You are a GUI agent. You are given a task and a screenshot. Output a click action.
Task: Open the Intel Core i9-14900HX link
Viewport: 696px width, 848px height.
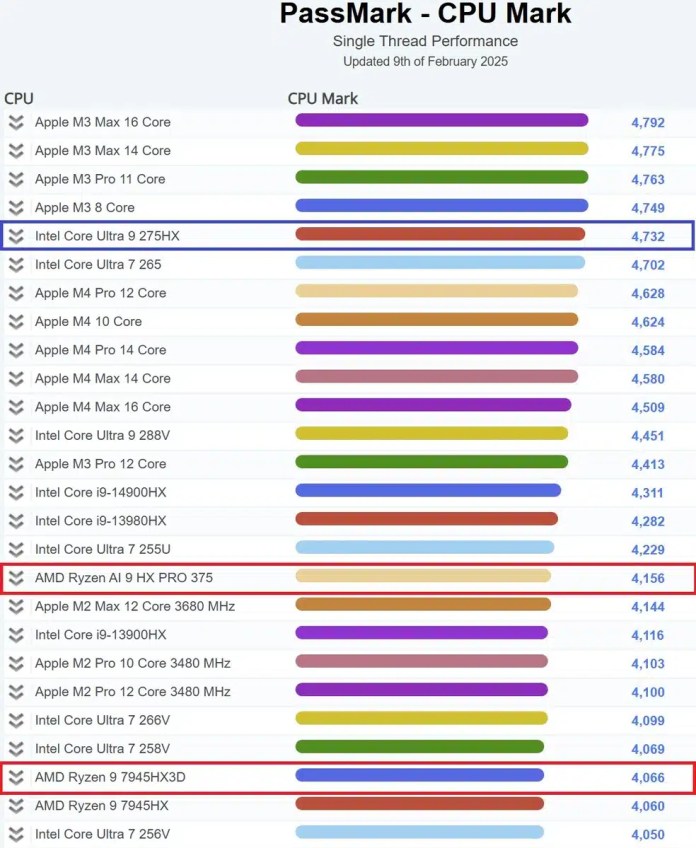101,493
